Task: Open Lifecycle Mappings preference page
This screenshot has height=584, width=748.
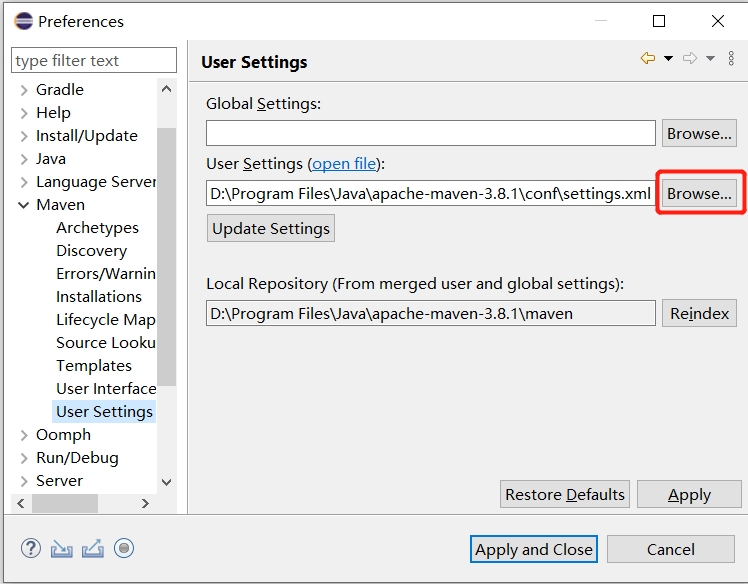Action: pos(105,320)
